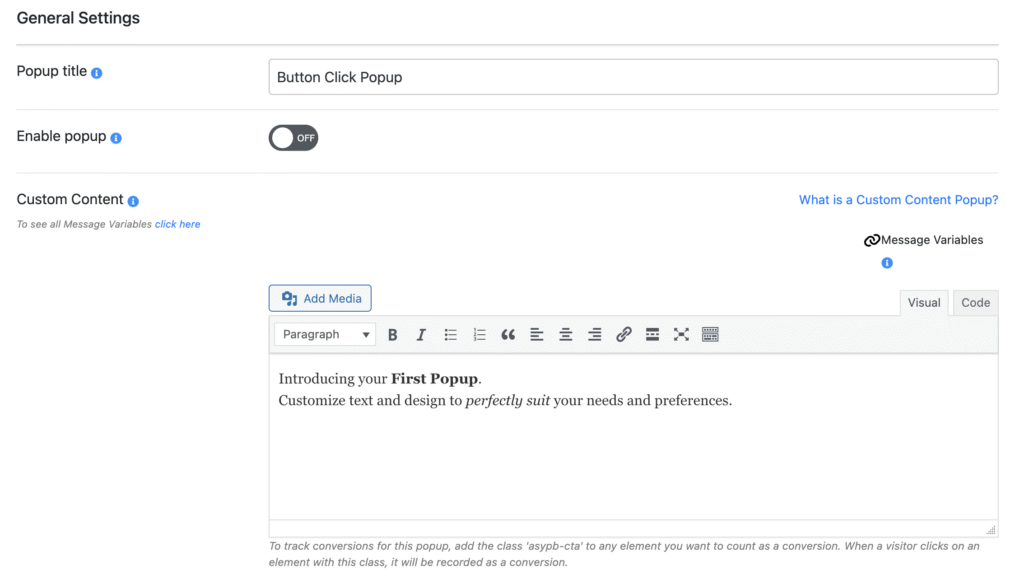Switch to the Code editor tab
This screenshot has width=1024, height=580.
tap(975, 302)
